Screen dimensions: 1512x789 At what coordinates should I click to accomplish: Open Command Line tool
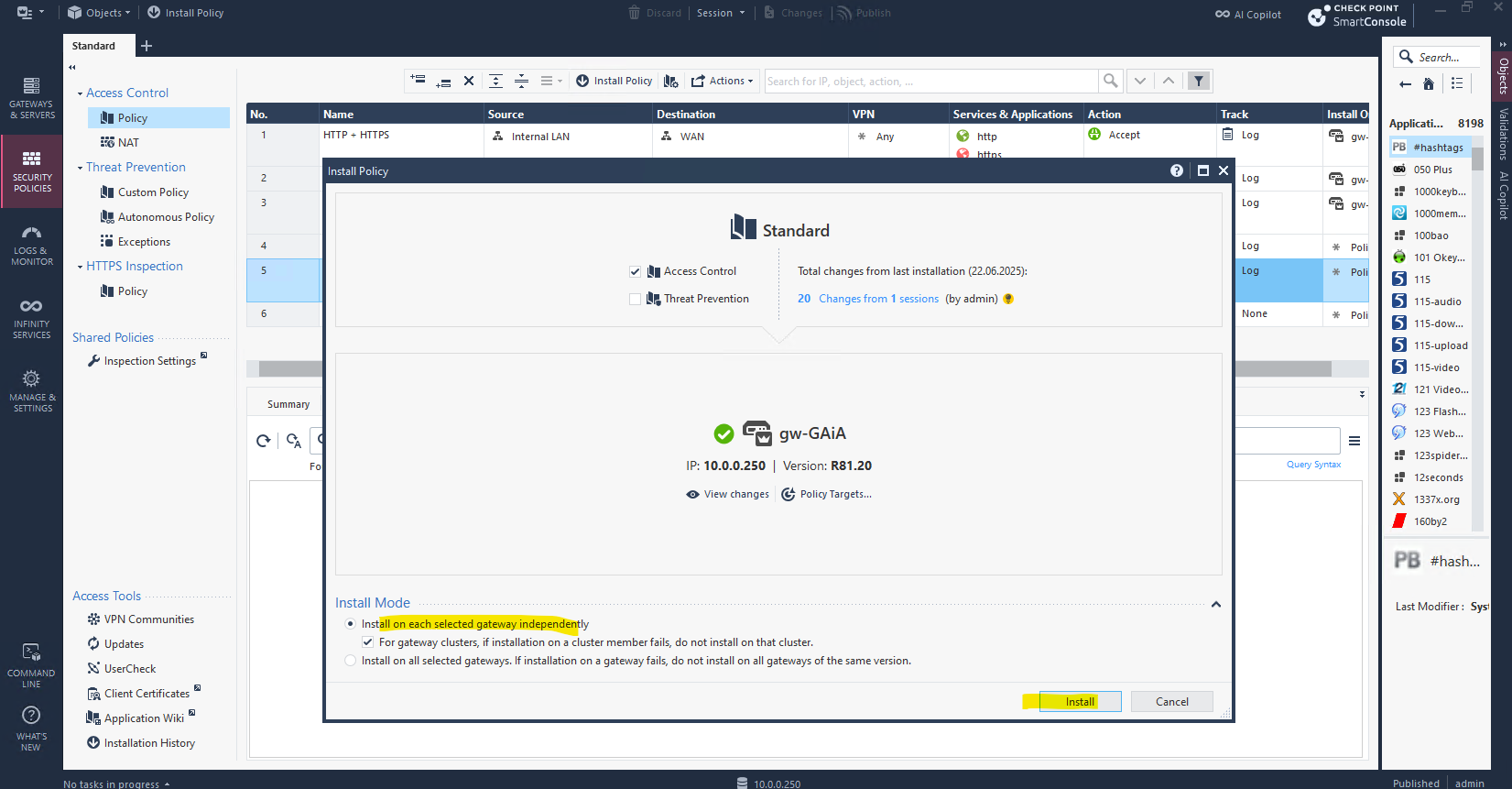(x=31, y=665)
